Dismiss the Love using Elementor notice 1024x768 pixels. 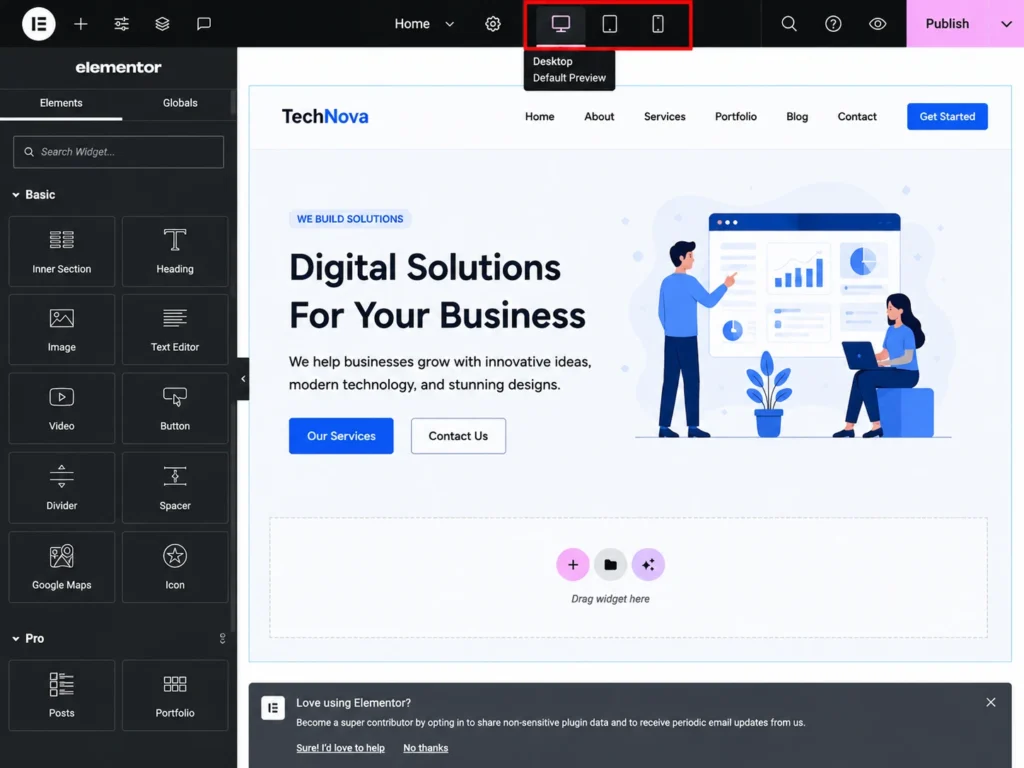[x=991, y=702]
